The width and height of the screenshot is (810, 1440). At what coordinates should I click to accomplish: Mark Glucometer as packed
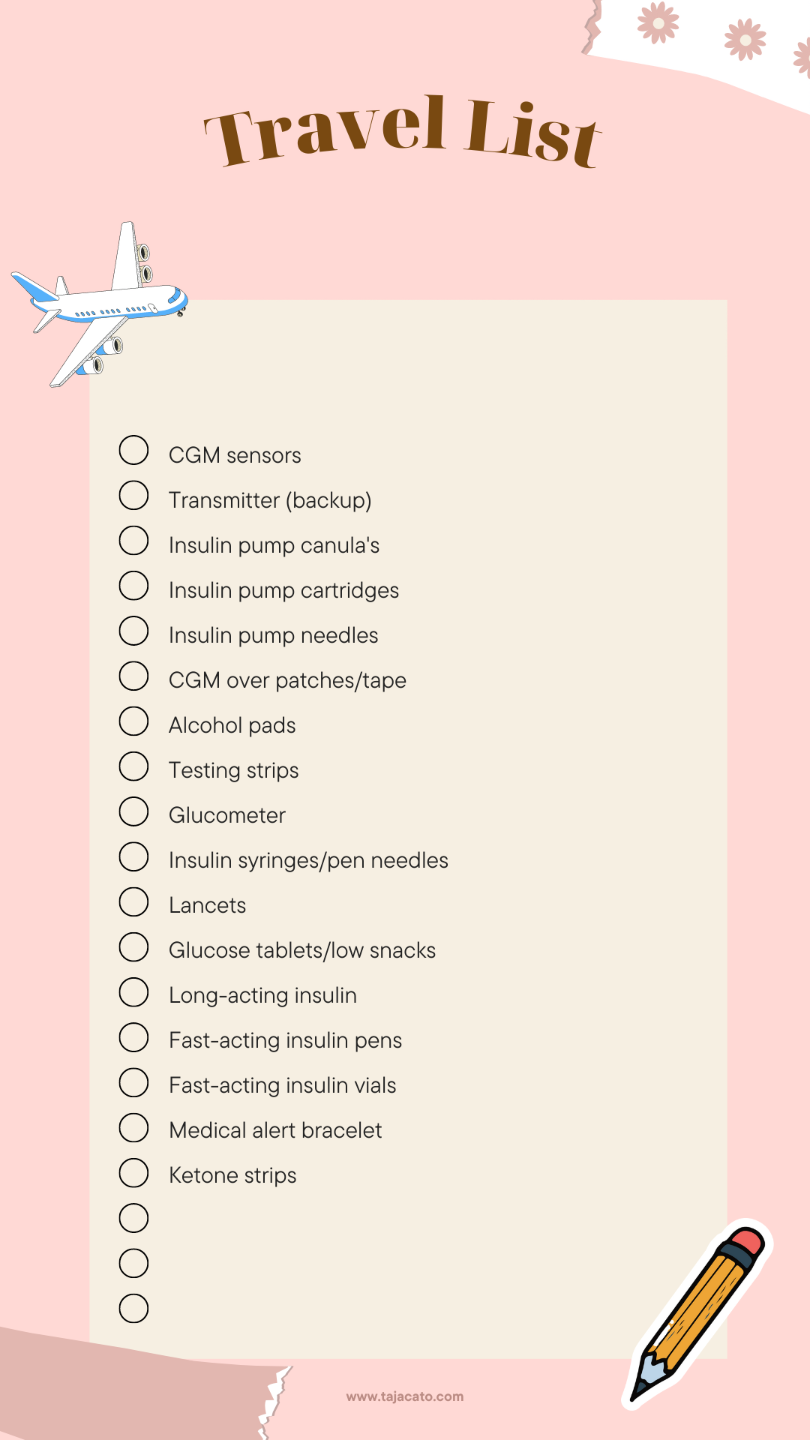(134, 811)
